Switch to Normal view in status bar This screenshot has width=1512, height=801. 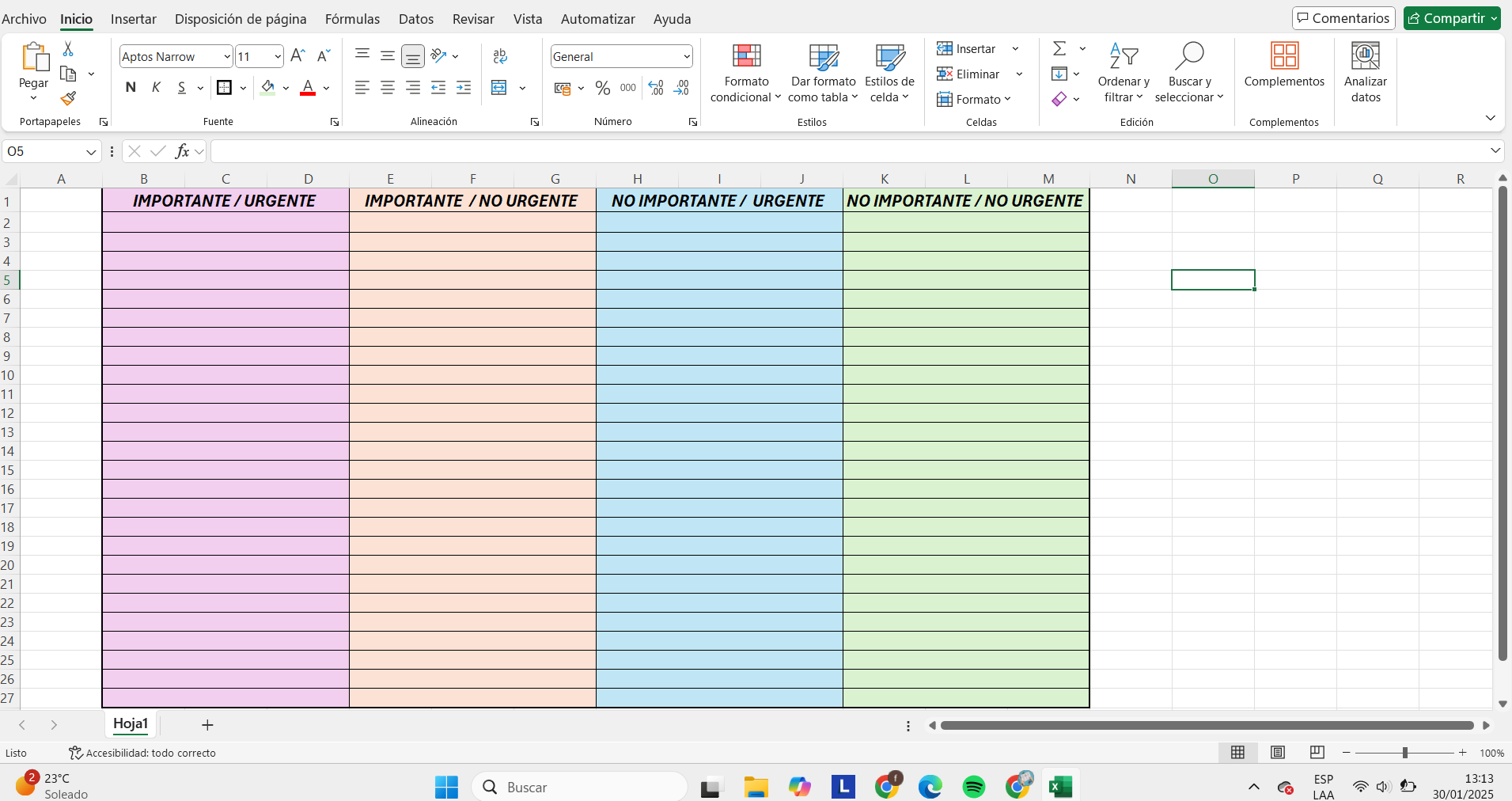(x=1238, y=753)
